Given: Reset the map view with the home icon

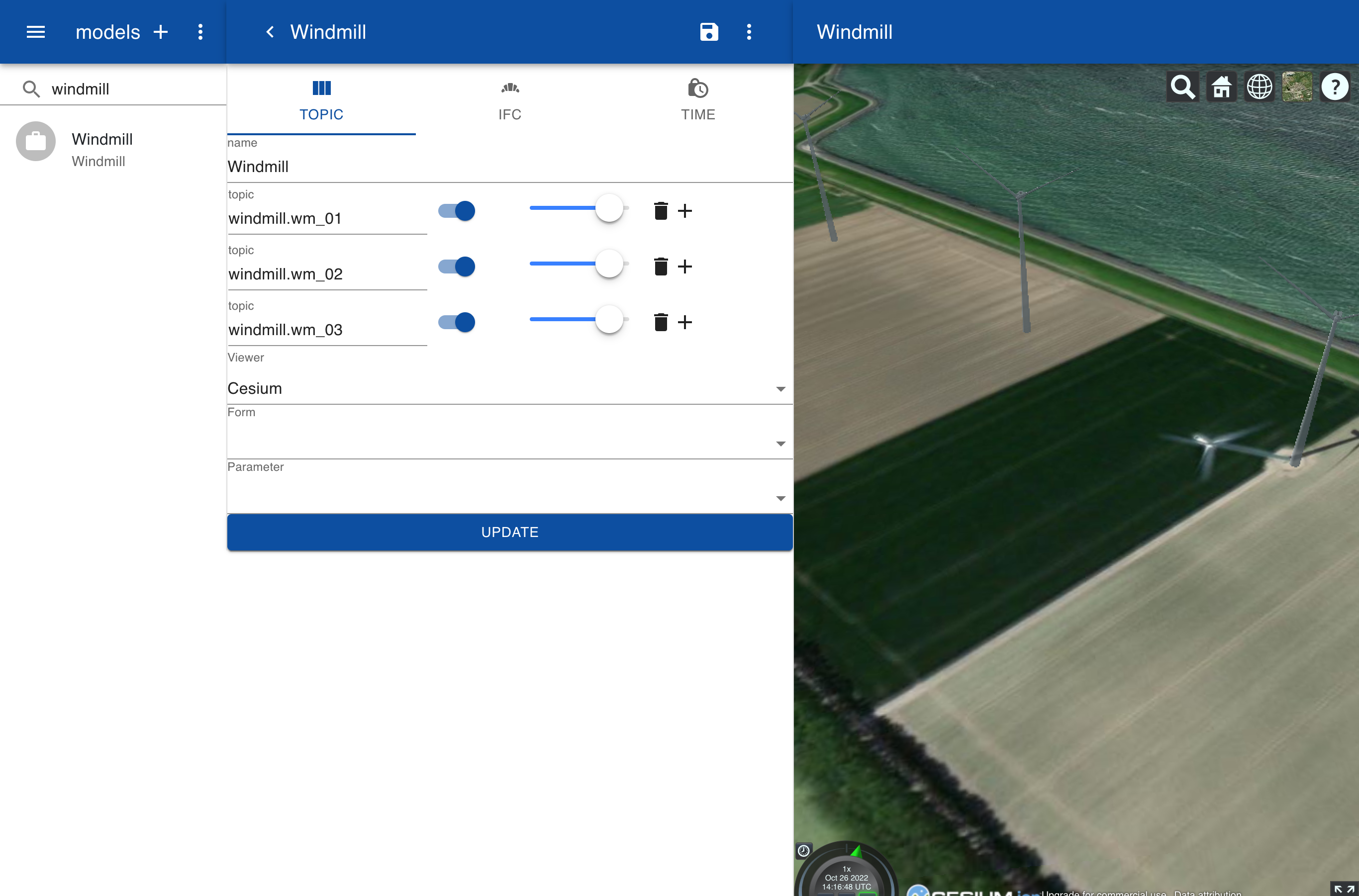Looking at the screenshot, I should (x=1221, y=88).
